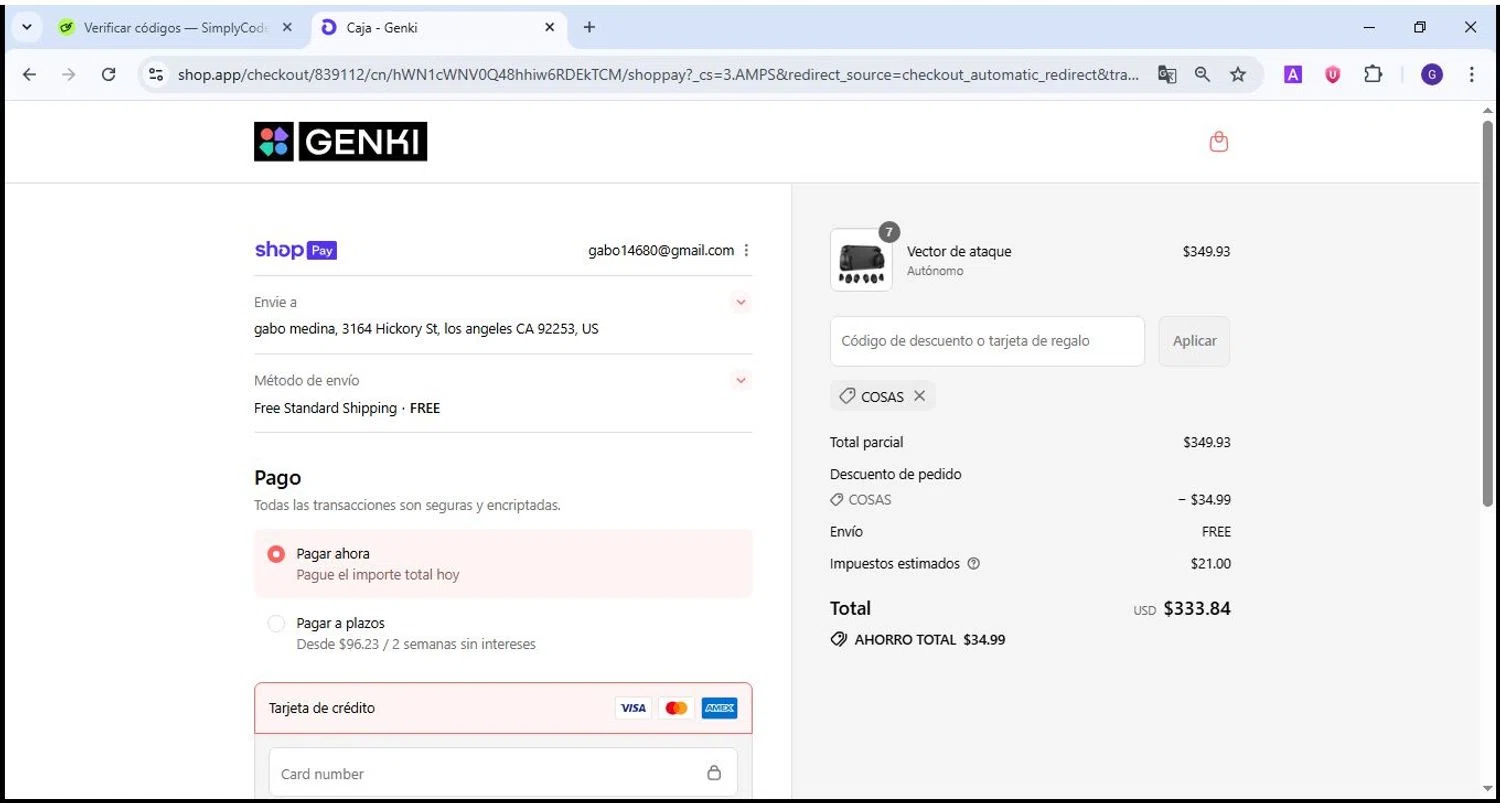1500x803 pixels.
Task: Click the Shop Pay logo
Action: click(x=296, y=250)
